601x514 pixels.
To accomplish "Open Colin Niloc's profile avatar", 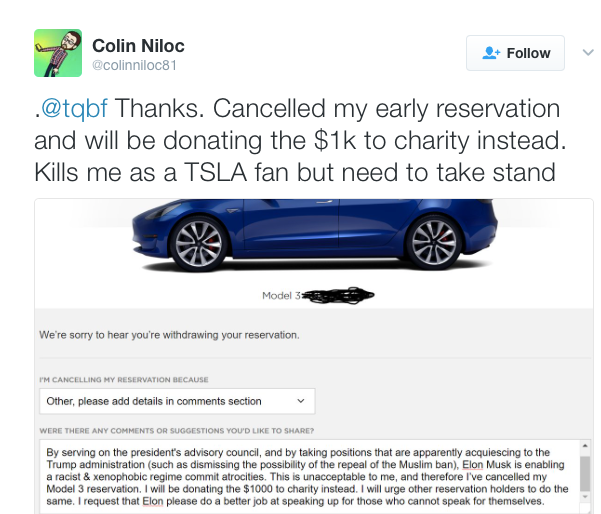I will coord(58,53).
